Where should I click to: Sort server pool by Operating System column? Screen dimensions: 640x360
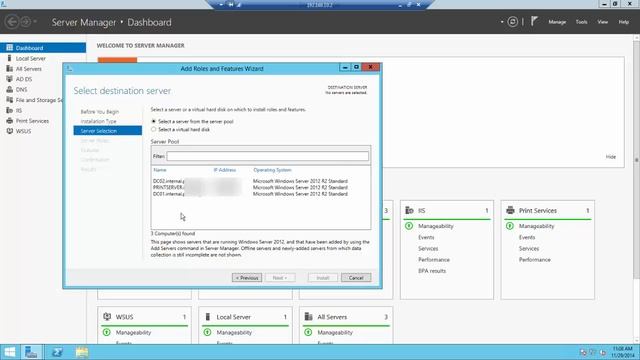tap(272, 170)
